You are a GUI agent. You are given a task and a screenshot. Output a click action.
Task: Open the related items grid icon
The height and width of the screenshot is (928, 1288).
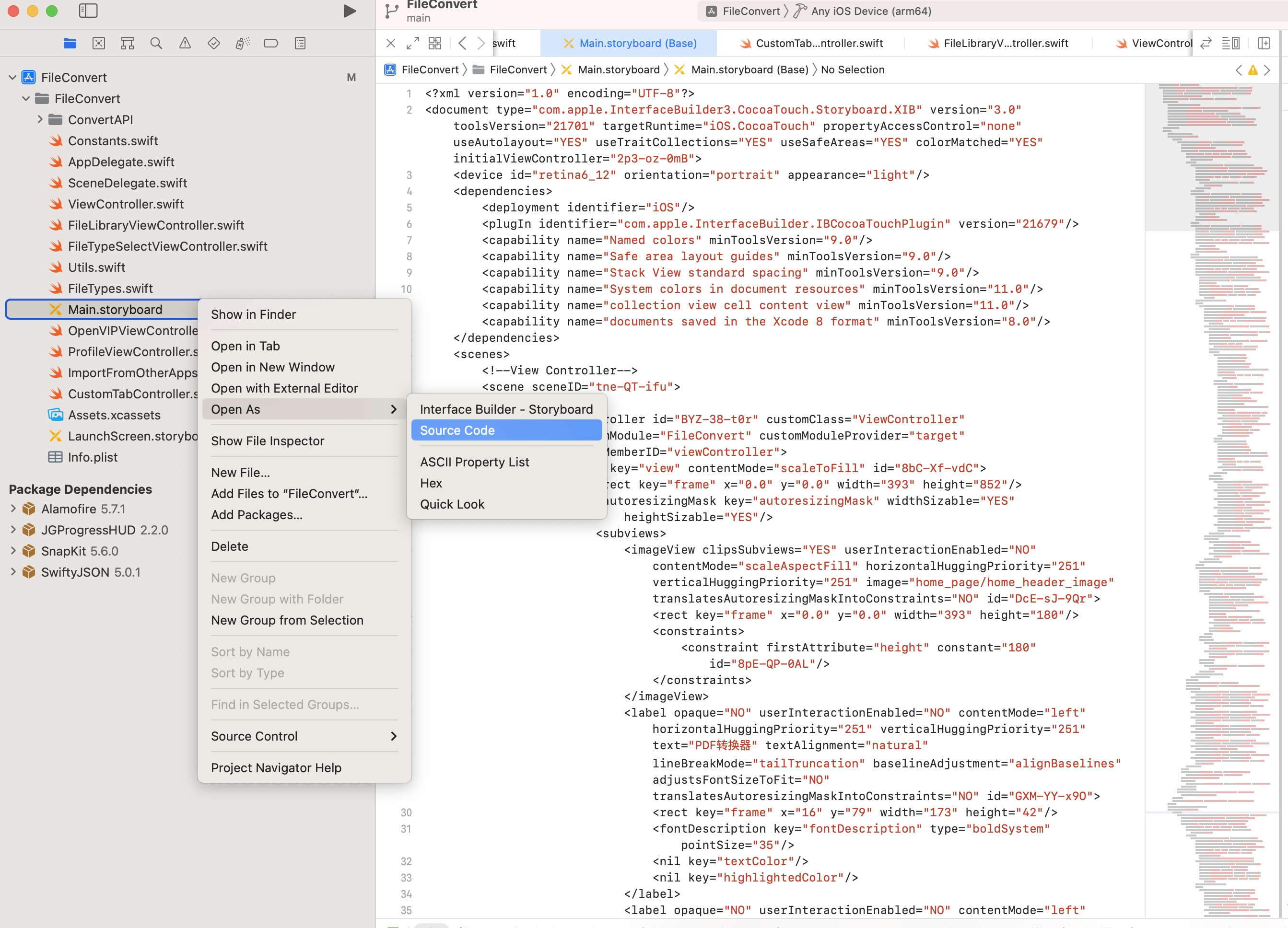(435, 43)
